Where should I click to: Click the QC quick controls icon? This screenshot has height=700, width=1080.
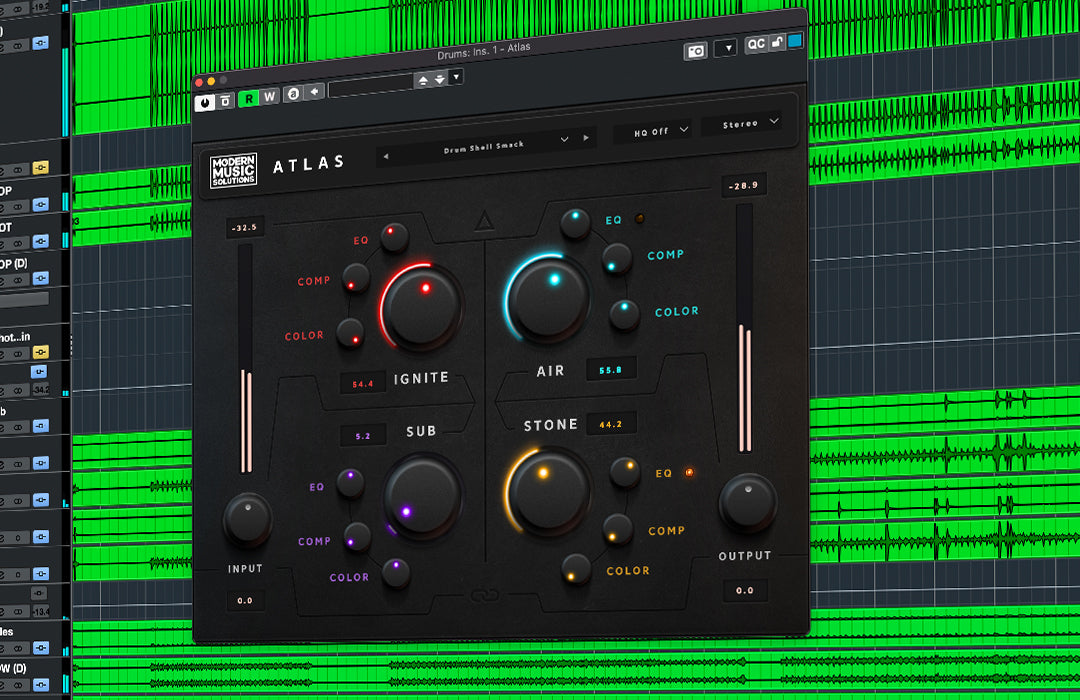(755, 44)
